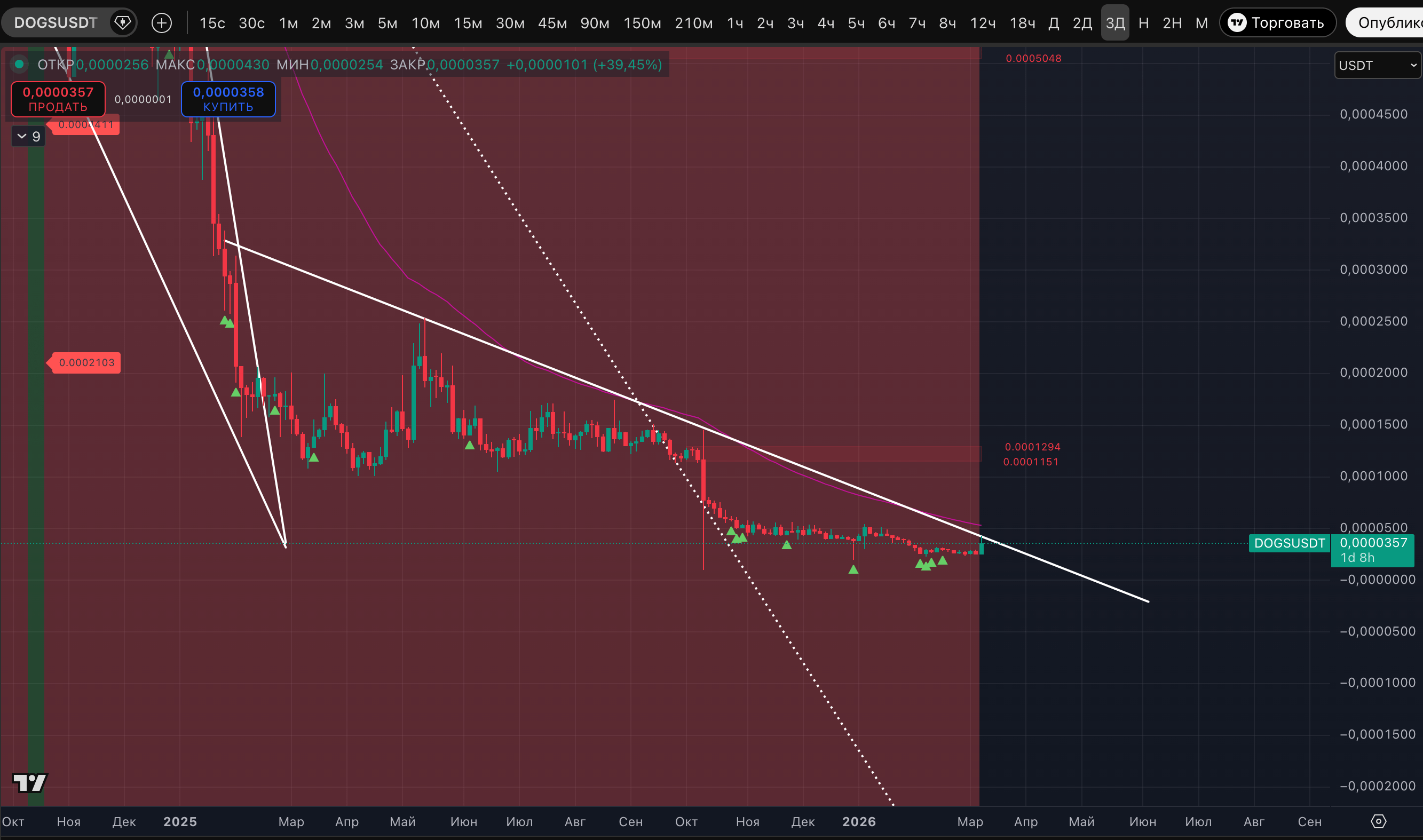Click the green market status dot

[x=19, y=65]
